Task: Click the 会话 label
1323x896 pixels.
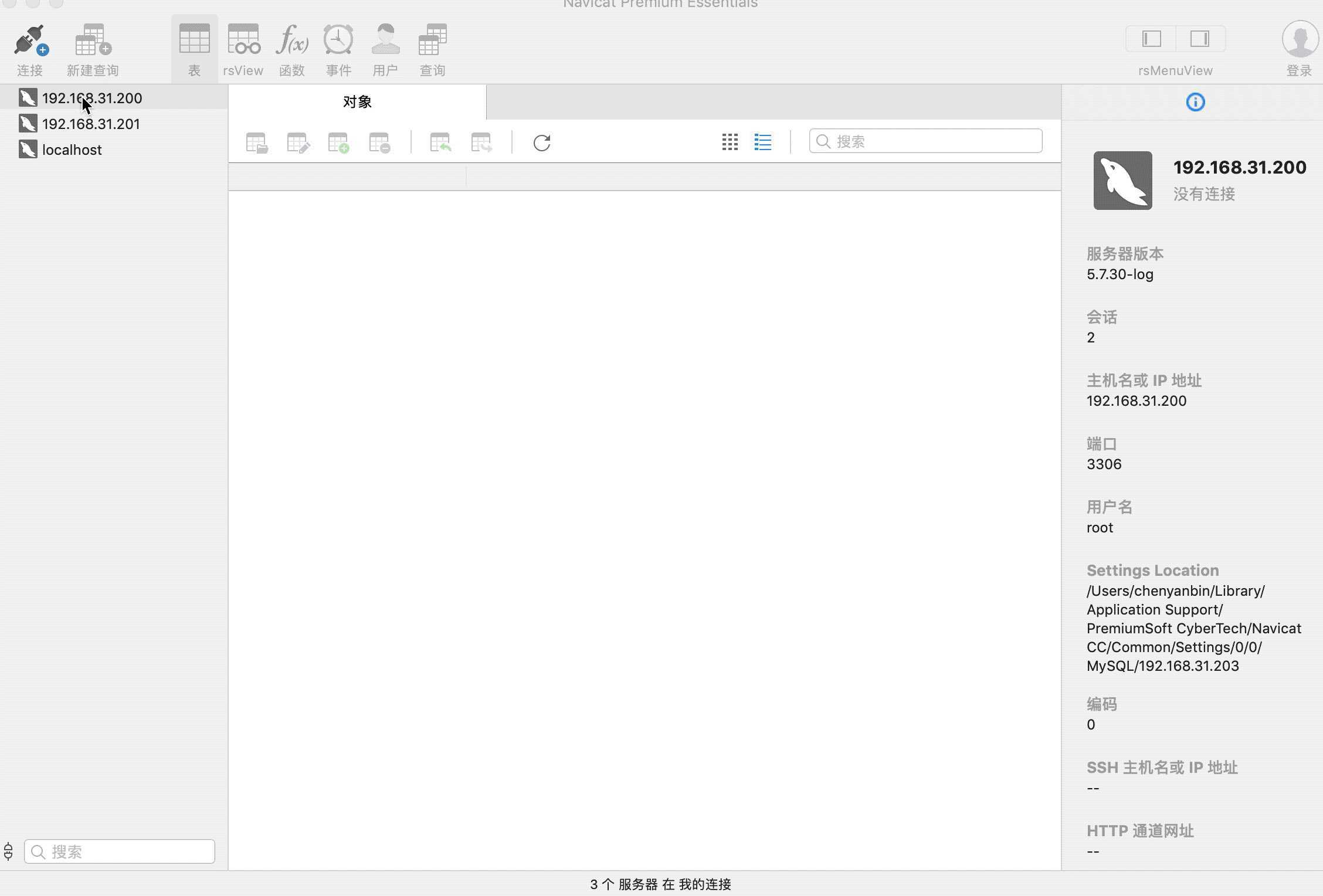Action: pyautogui.click(x=1101, y=317)
